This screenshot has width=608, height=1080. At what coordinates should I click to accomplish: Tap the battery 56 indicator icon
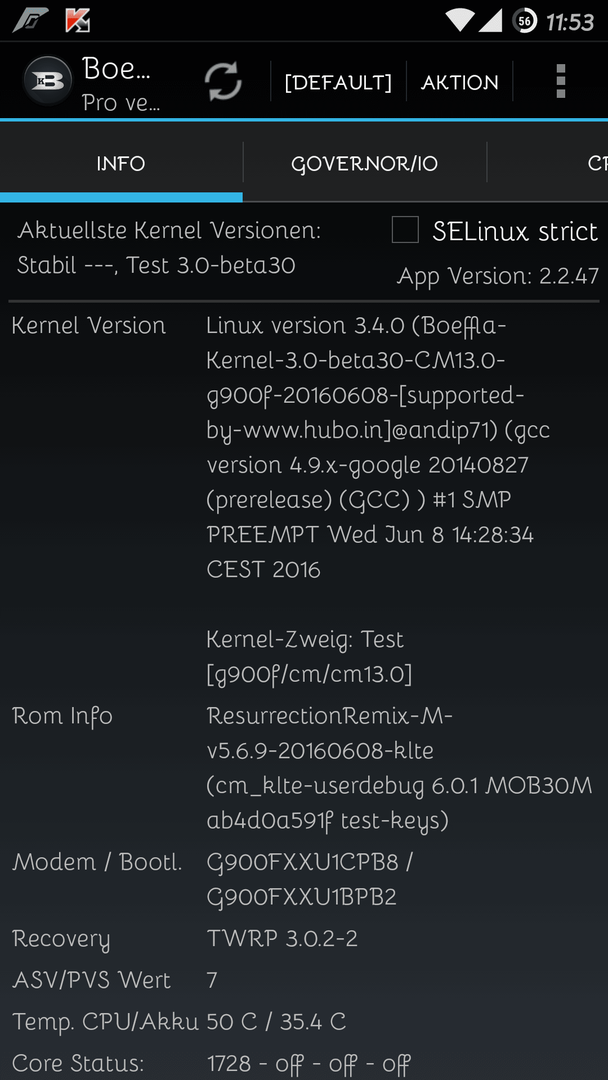pyautogui.click(x=524, y=21)
